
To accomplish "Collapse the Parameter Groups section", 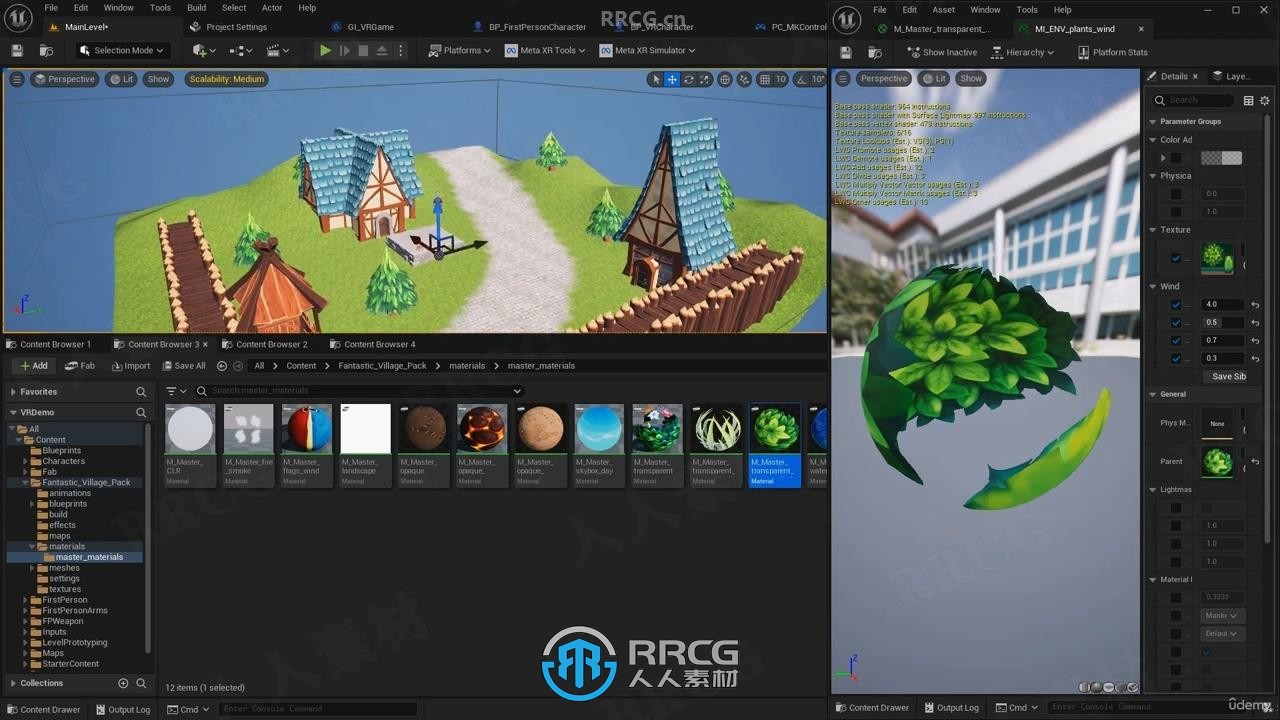I will (1153, 121).
